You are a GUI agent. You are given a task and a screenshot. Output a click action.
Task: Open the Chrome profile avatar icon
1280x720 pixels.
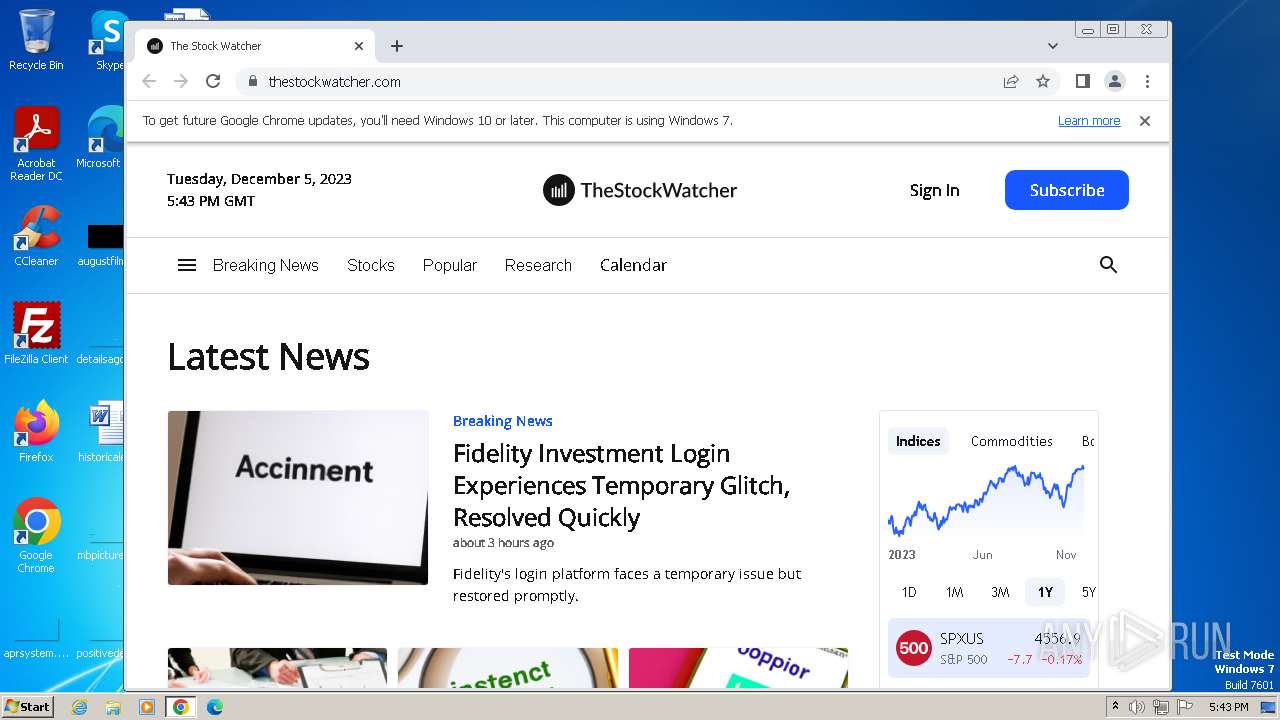(x=1115, y=82)
